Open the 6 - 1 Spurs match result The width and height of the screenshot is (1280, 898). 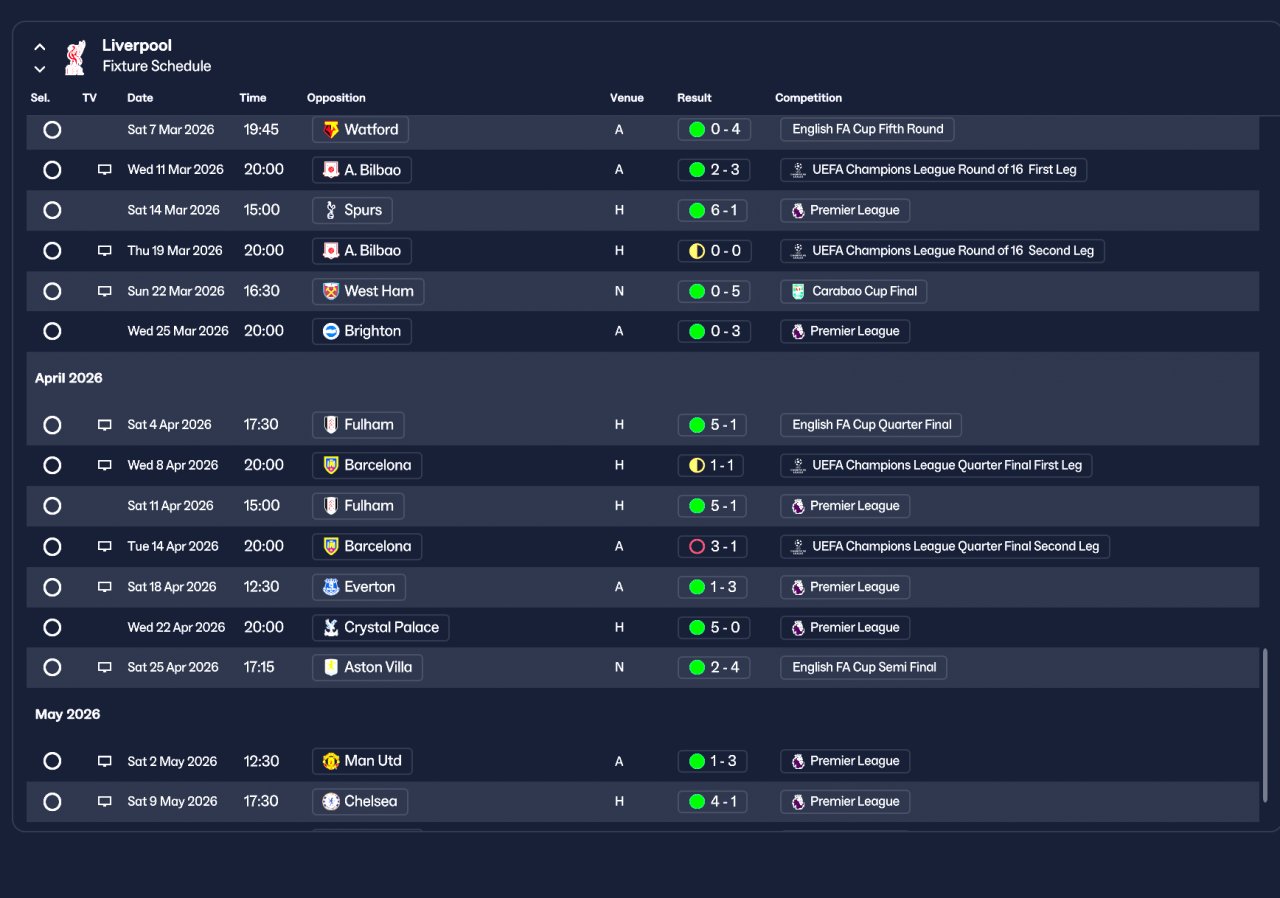[712, 210]
